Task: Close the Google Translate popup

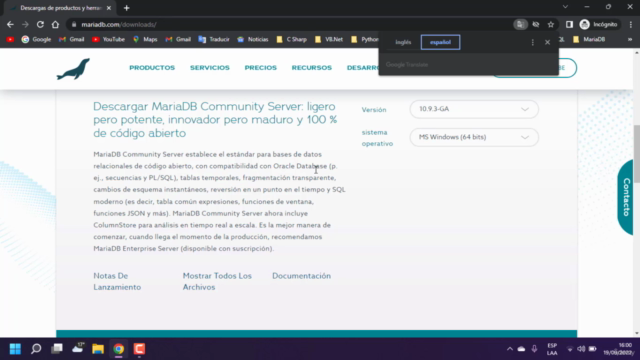Action: pyautogui.click(x=547, y=42)
